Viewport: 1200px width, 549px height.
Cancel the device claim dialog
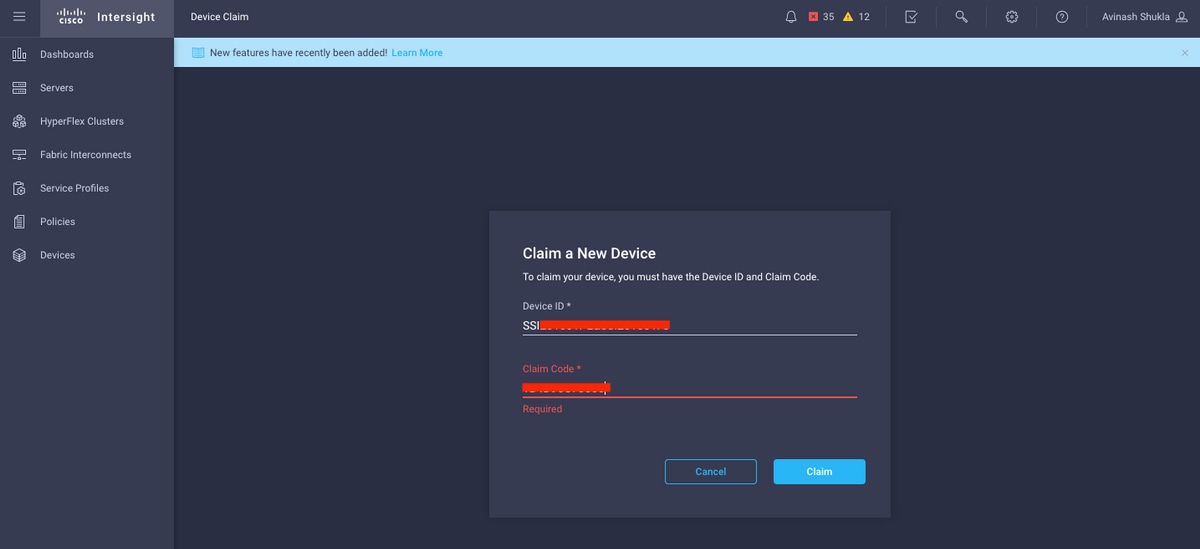(x=710, y=472)
